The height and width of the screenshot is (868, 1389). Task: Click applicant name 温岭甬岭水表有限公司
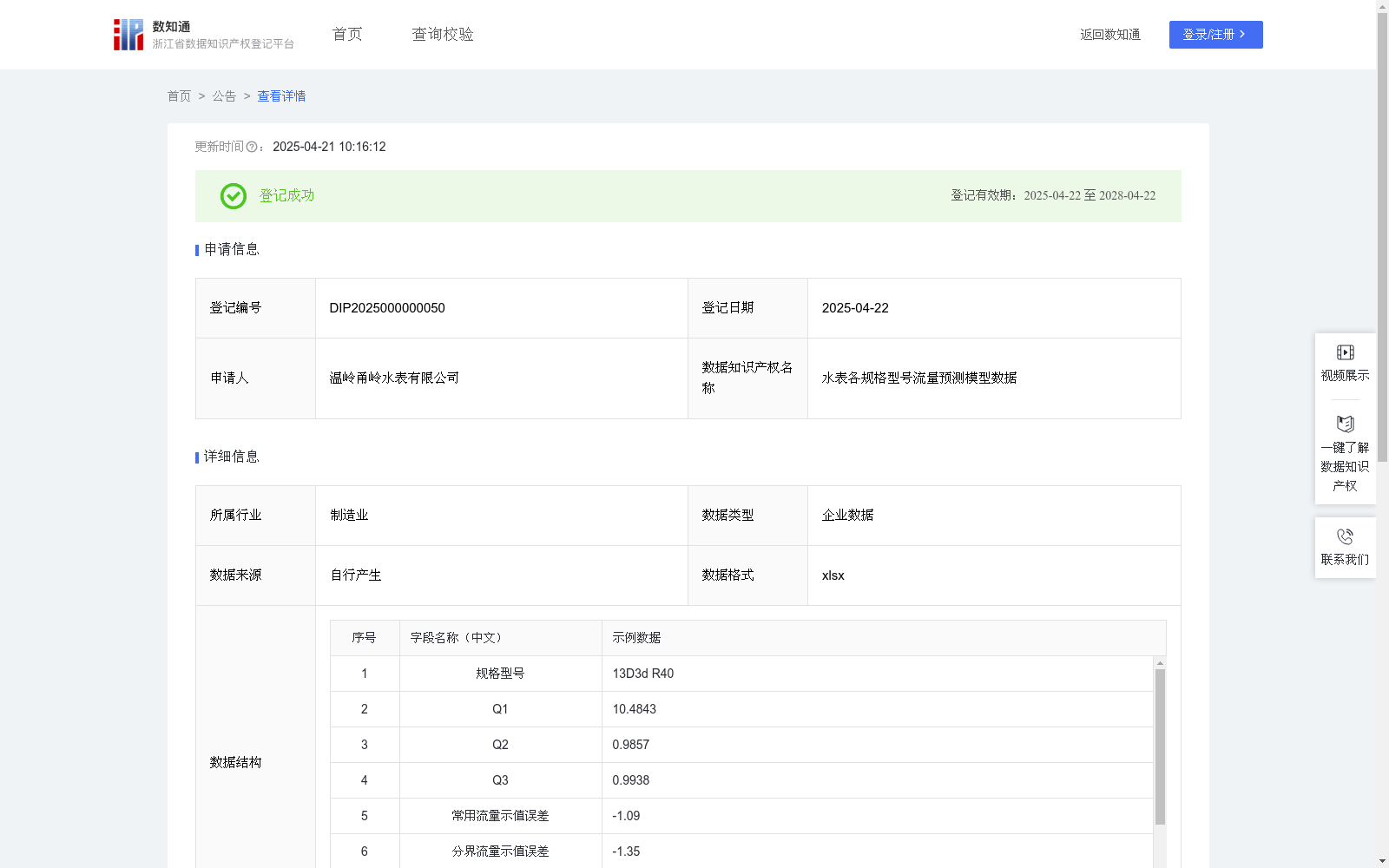click(394, 378)
